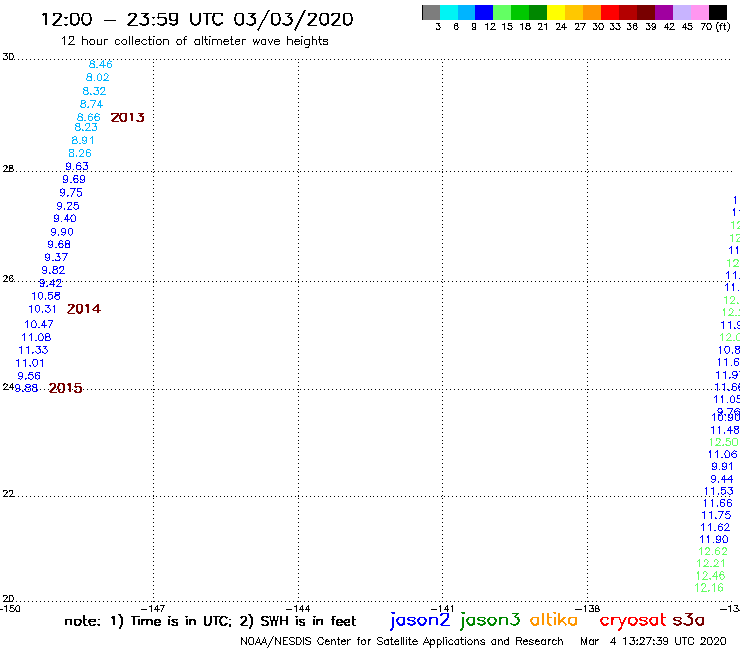Click the 22 latitude axis label
The height and width of the screenshot is (650, 740).
(8, 494)
